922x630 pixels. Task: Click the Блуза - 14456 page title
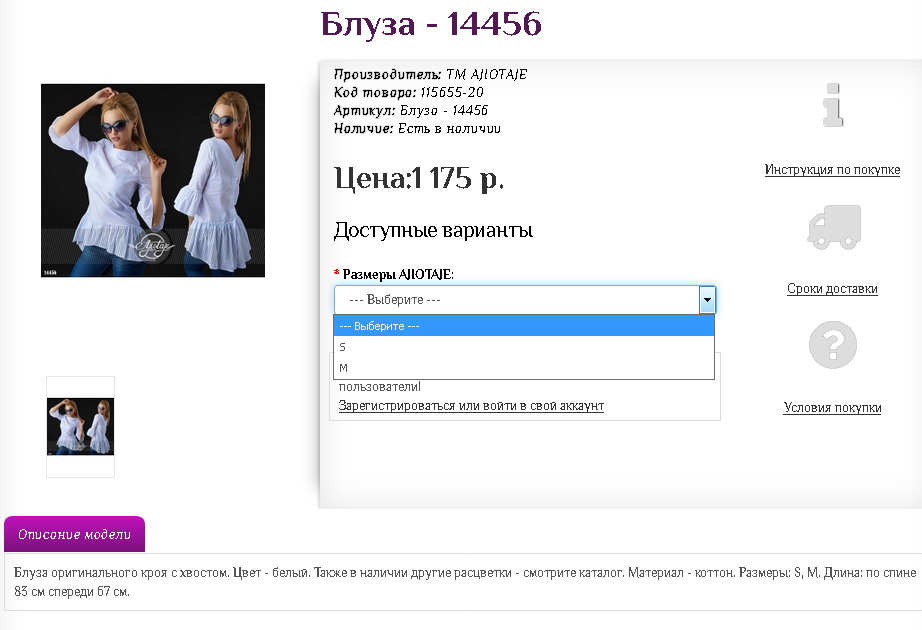431,24
